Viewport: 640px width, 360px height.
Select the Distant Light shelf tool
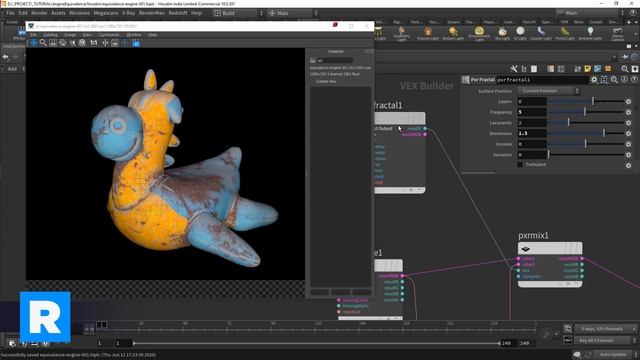pyautogui.click(x=453, y=33)
